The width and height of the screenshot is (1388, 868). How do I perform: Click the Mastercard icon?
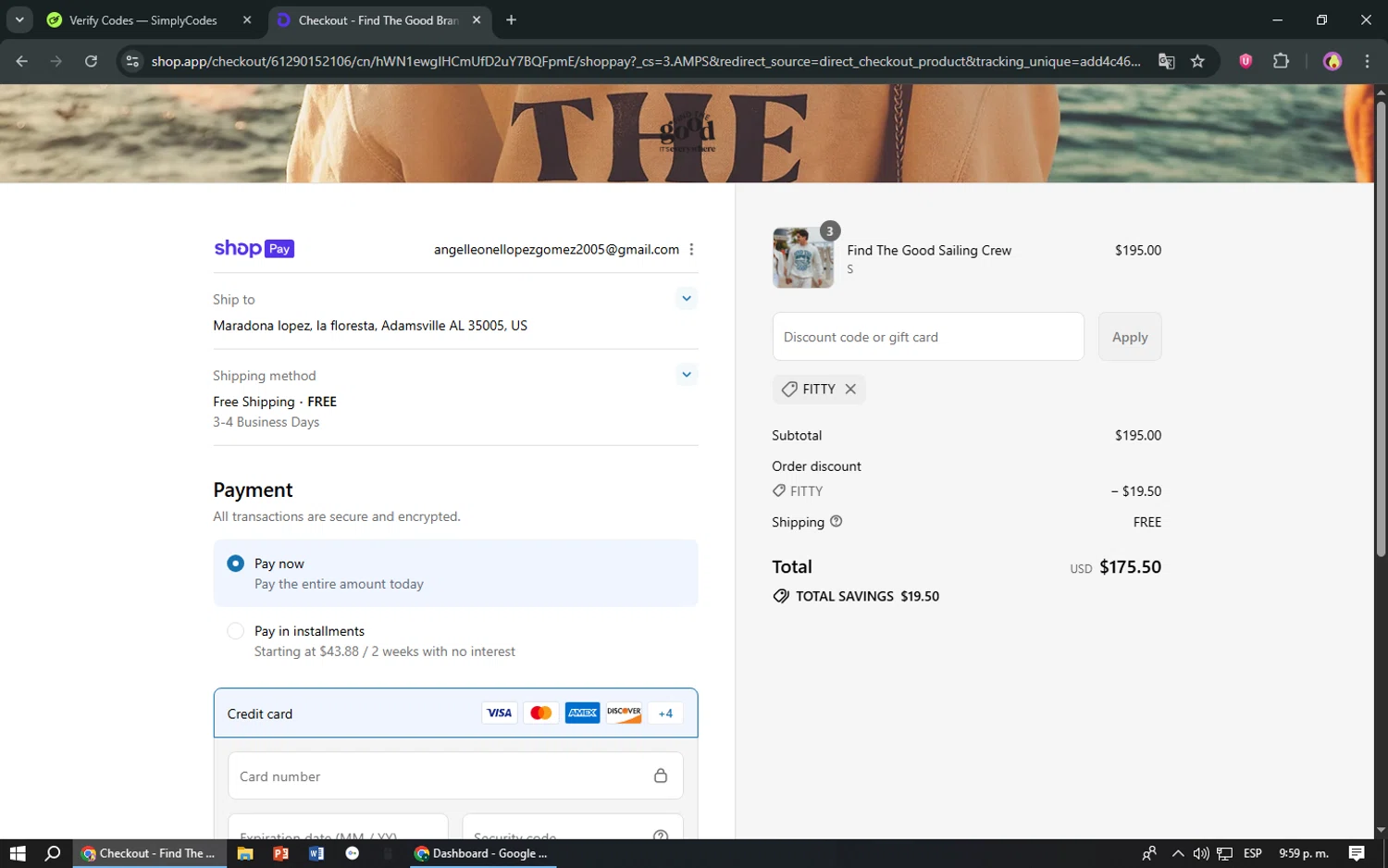click(x=540, y=713)
